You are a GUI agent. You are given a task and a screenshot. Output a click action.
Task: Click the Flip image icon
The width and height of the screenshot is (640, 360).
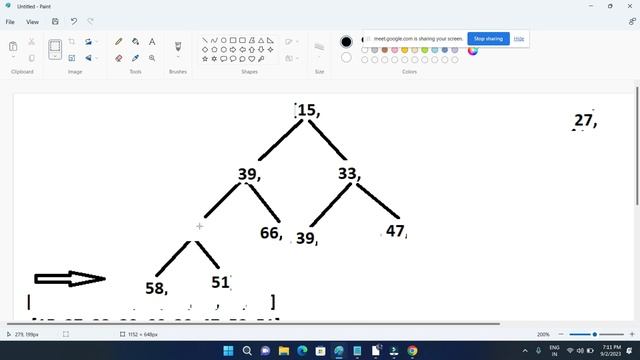point(88,58)
